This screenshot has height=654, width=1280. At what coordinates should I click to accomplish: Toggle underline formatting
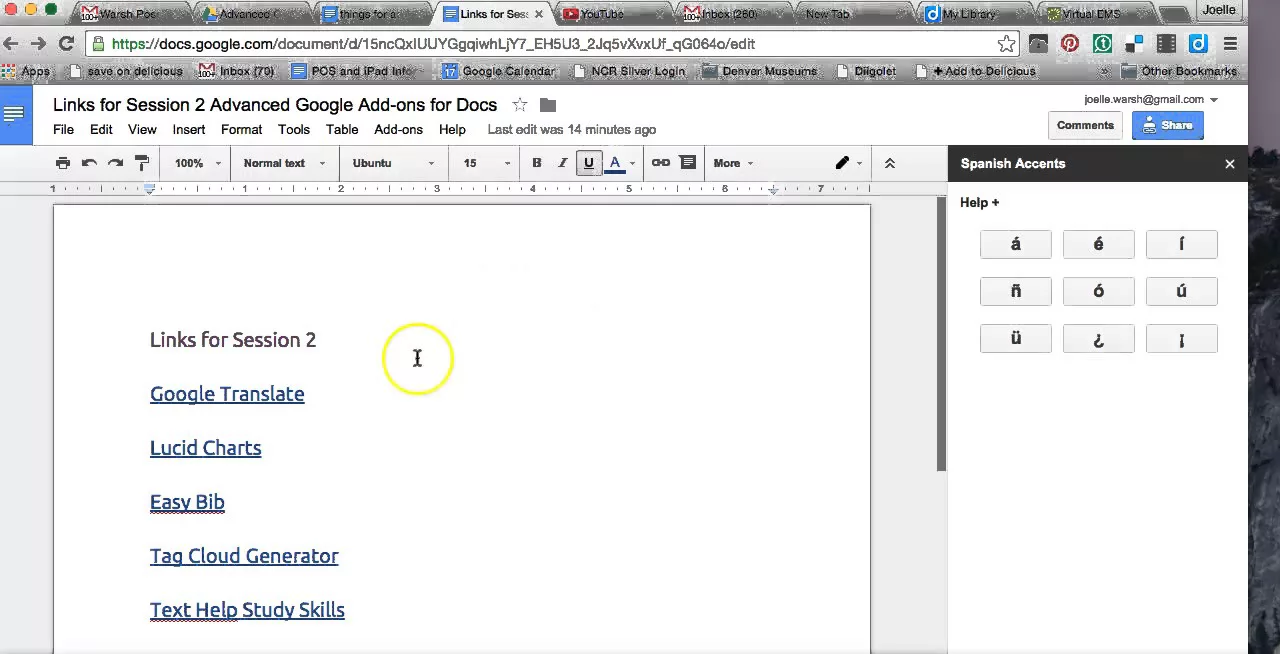coord(589,163)
